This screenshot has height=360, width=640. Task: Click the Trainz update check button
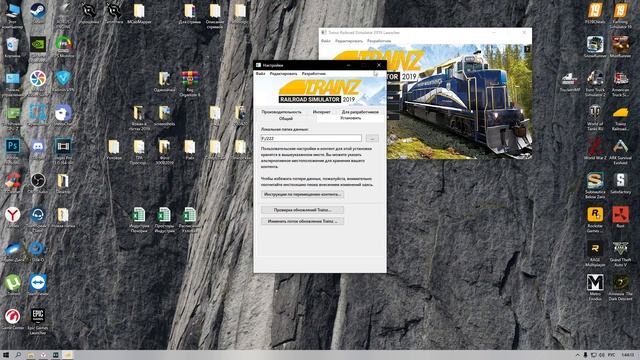pos(302,210)
